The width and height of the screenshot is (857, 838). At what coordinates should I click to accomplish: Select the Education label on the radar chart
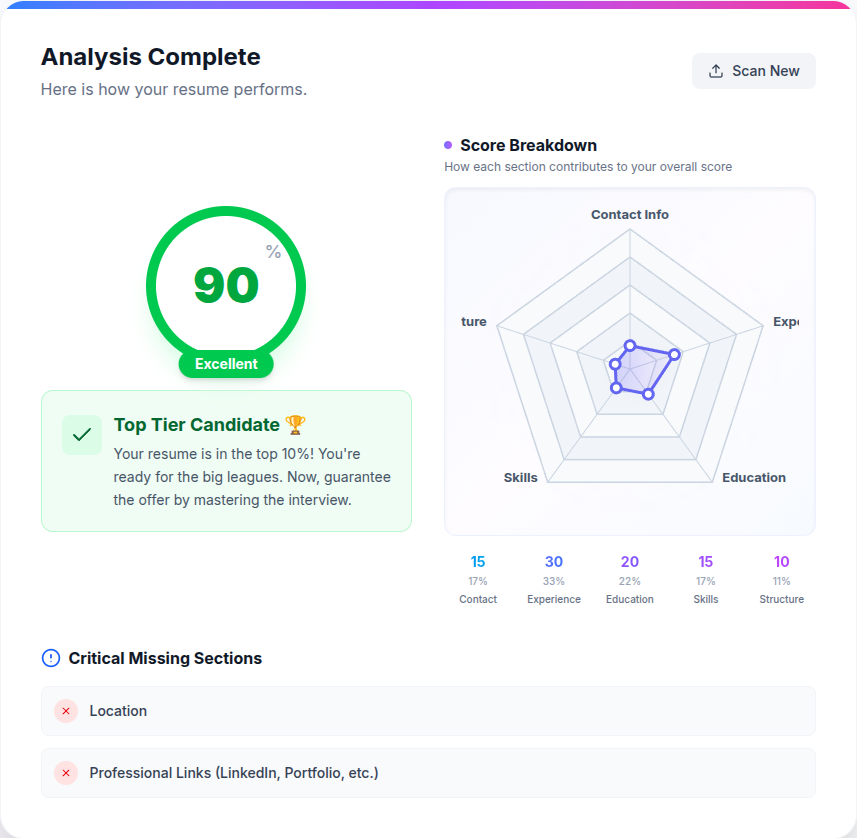tap(754, 477)
